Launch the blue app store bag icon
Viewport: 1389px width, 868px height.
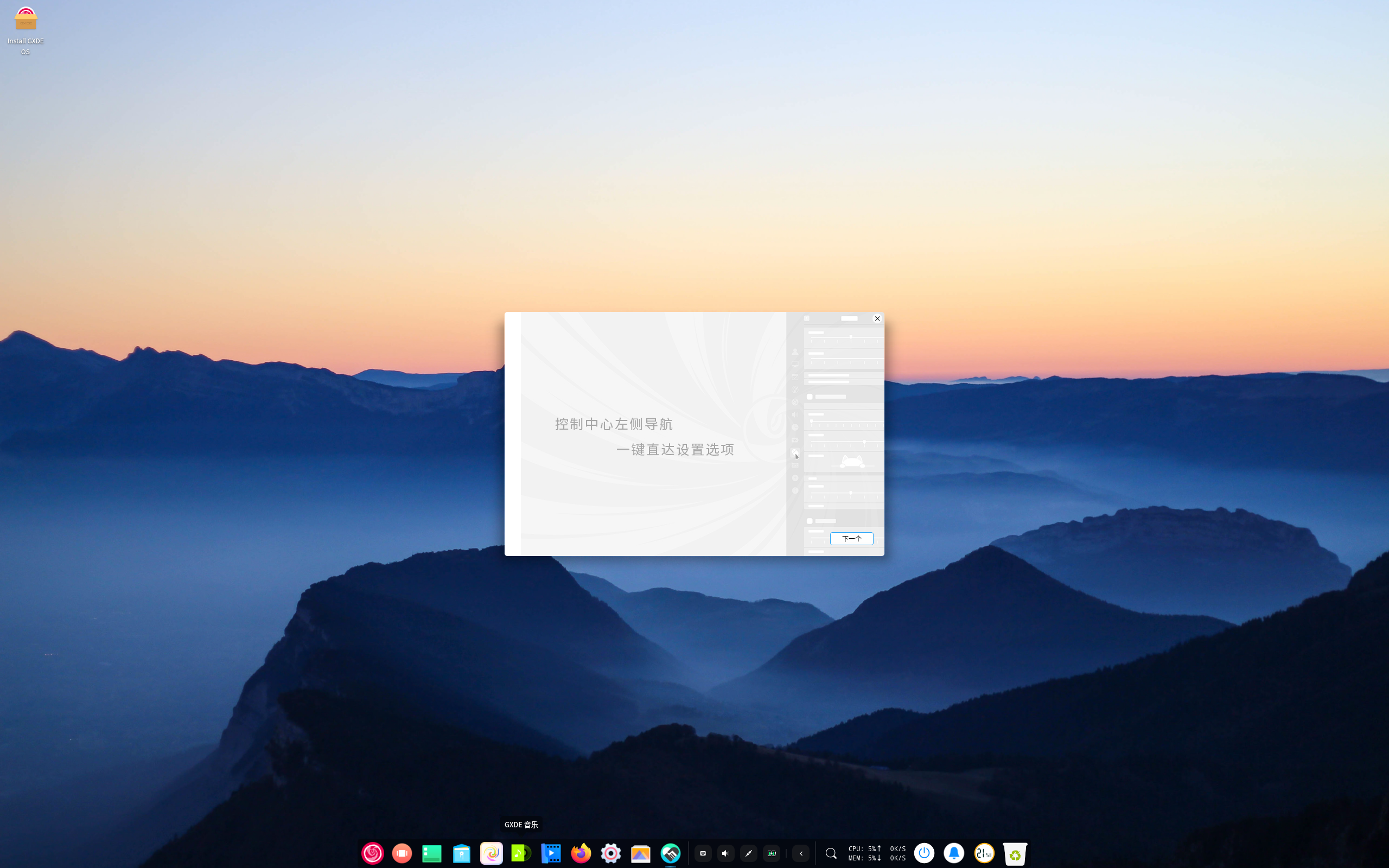tap(462, 853)
